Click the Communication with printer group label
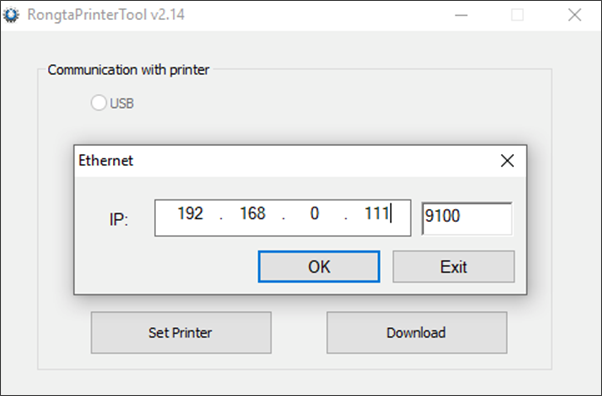This screenshot has height=396, width=602. (x=128, y=70)
